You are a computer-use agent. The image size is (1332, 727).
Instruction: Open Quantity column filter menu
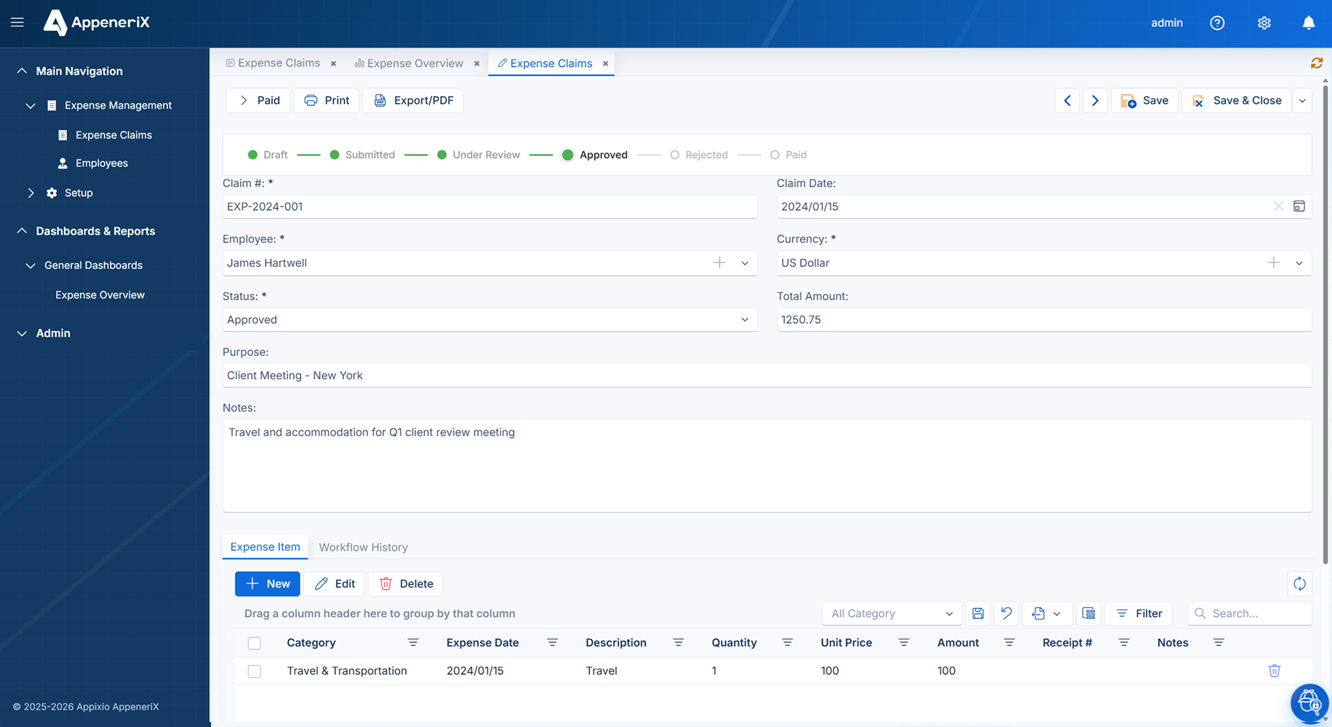point(787,643)
